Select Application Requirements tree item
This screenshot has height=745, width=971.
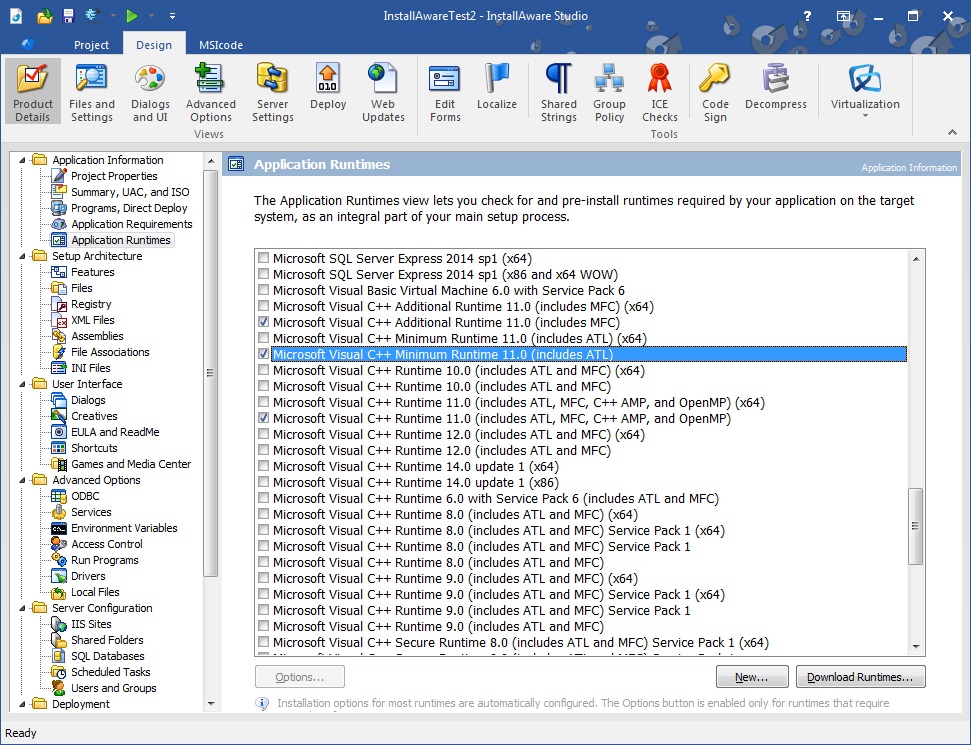[x=131, y=224]
